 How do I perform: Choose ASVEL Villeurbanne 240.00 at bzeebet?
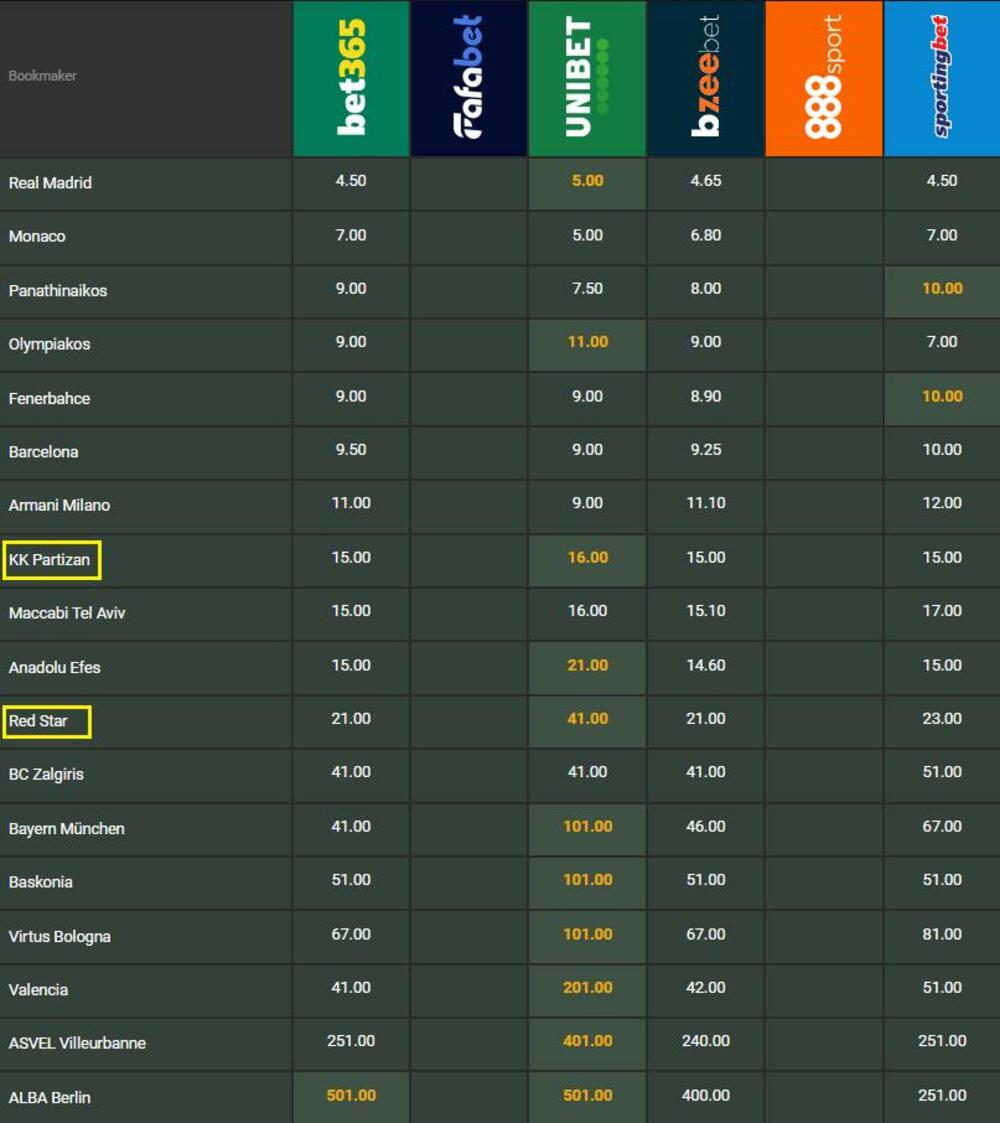(x=705, y=1041)
